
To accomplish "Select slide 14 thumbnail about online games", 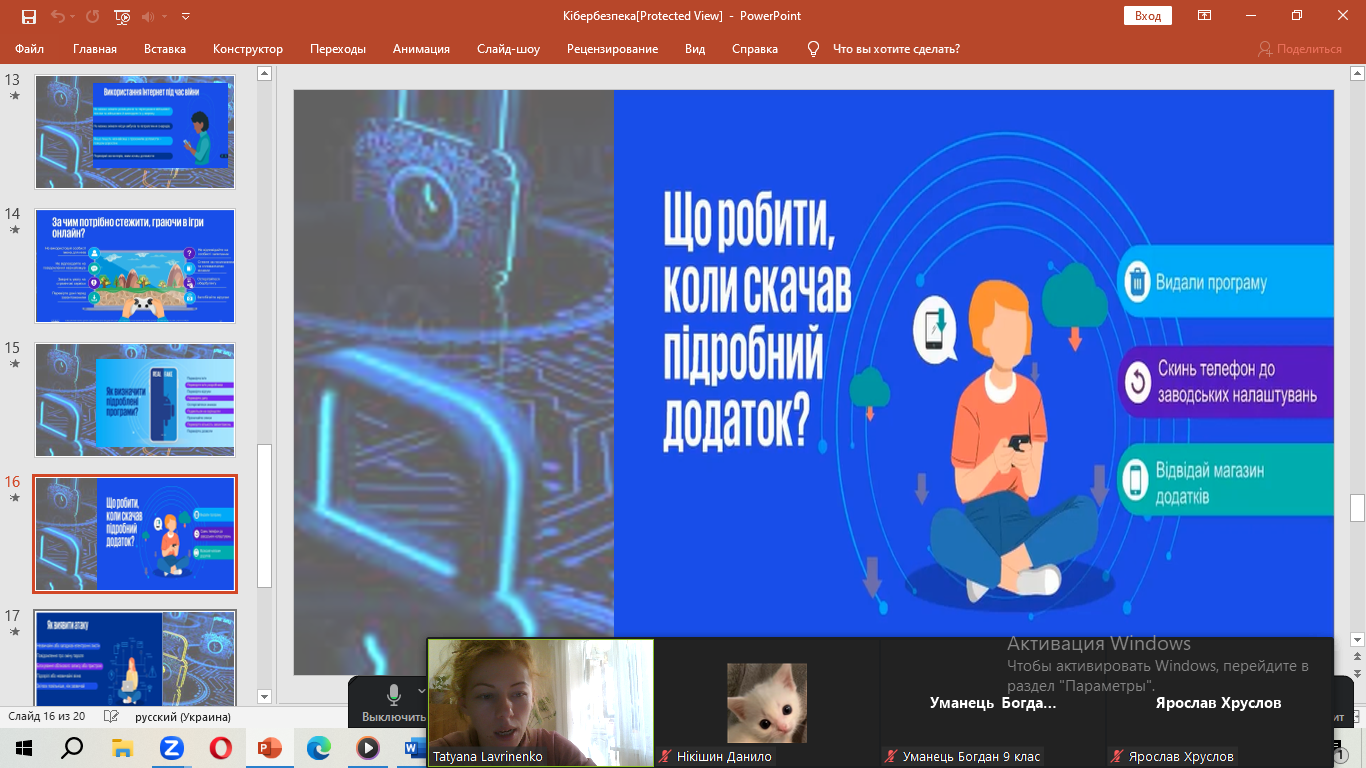I will pyautogui.click(x=135, y=266).
